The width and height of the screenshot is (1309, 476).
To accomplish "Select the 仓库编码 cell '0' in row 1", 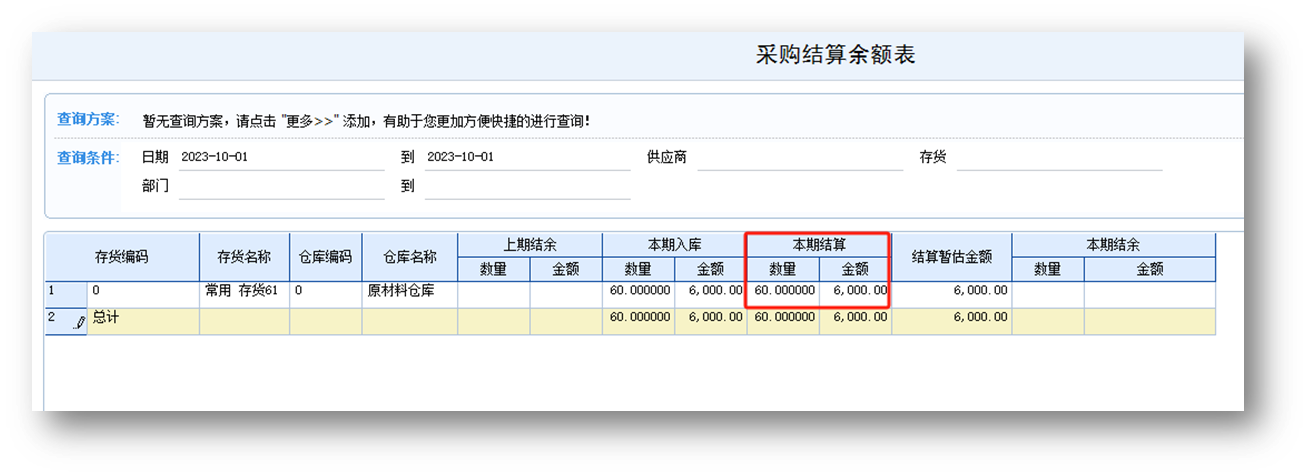I will [x=326, y=294].
